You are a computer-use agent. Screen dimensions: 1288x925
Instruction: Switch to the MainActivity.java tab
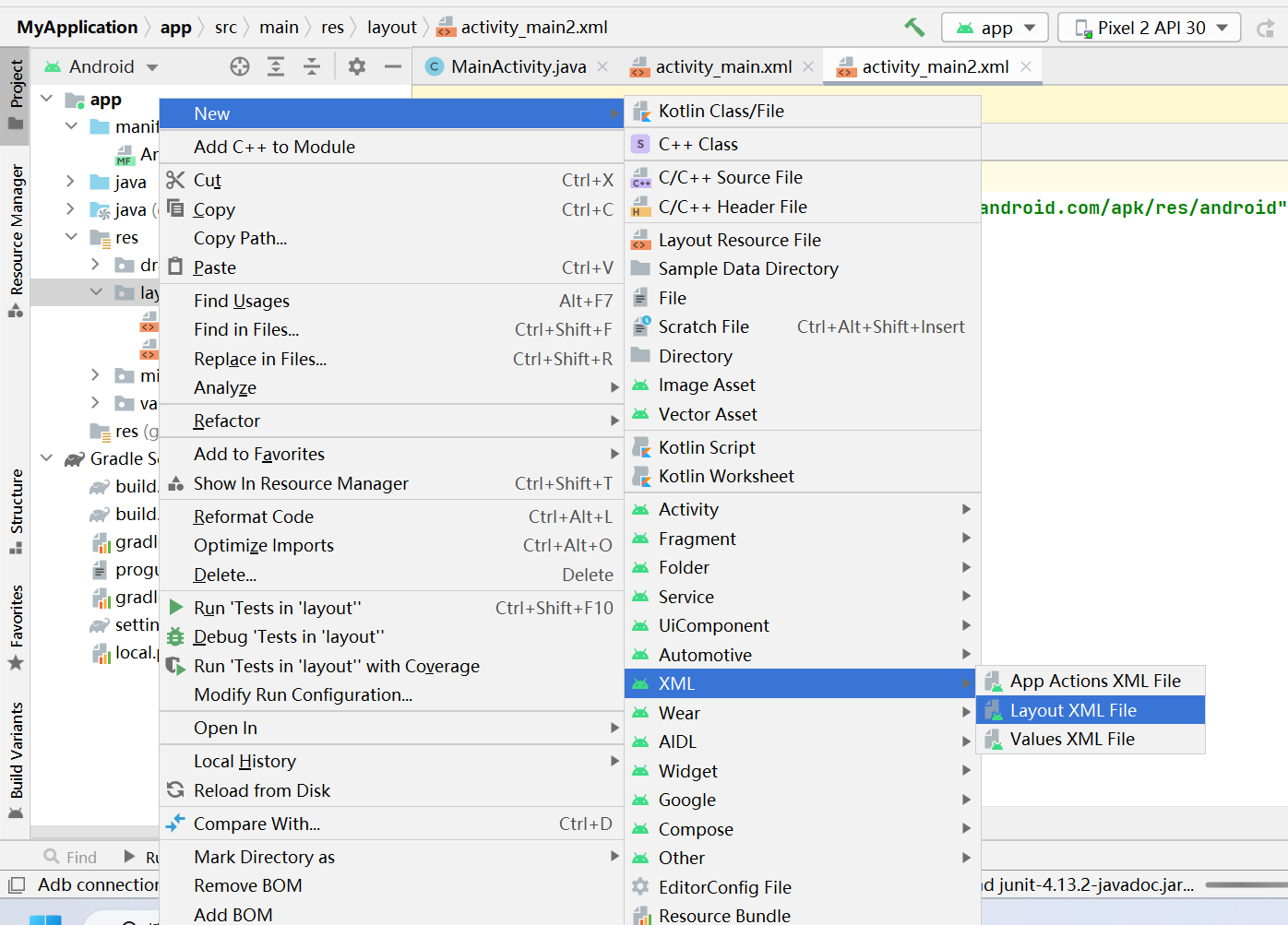pos(518,66)
